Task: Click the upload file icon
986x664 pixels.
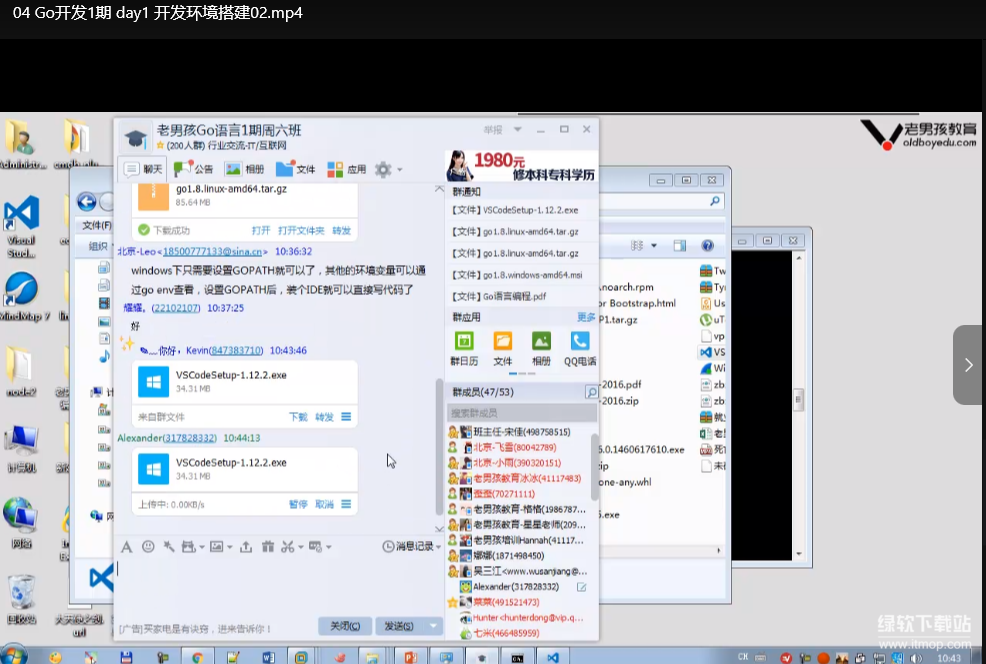Action: pos(246,547)
